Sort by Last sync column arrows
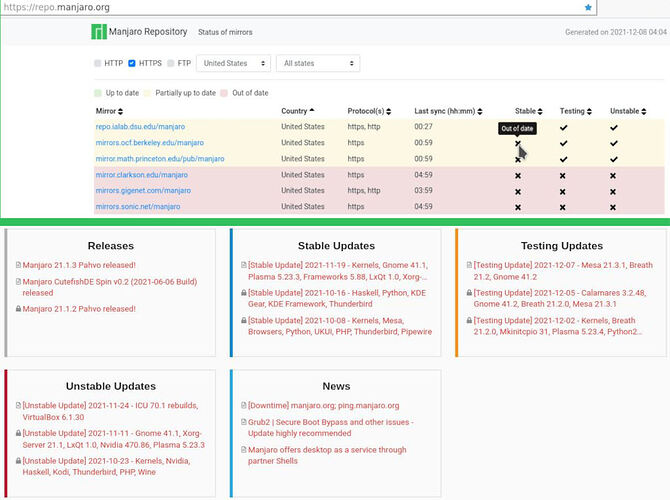The height and width of the screenshot is (500, 670). tap(480, 112)
